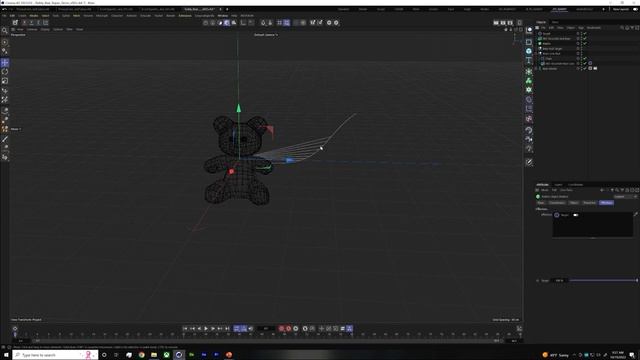Click the red Record Active Objects button
Screen dimensions: 640x360
coord(281,329)
